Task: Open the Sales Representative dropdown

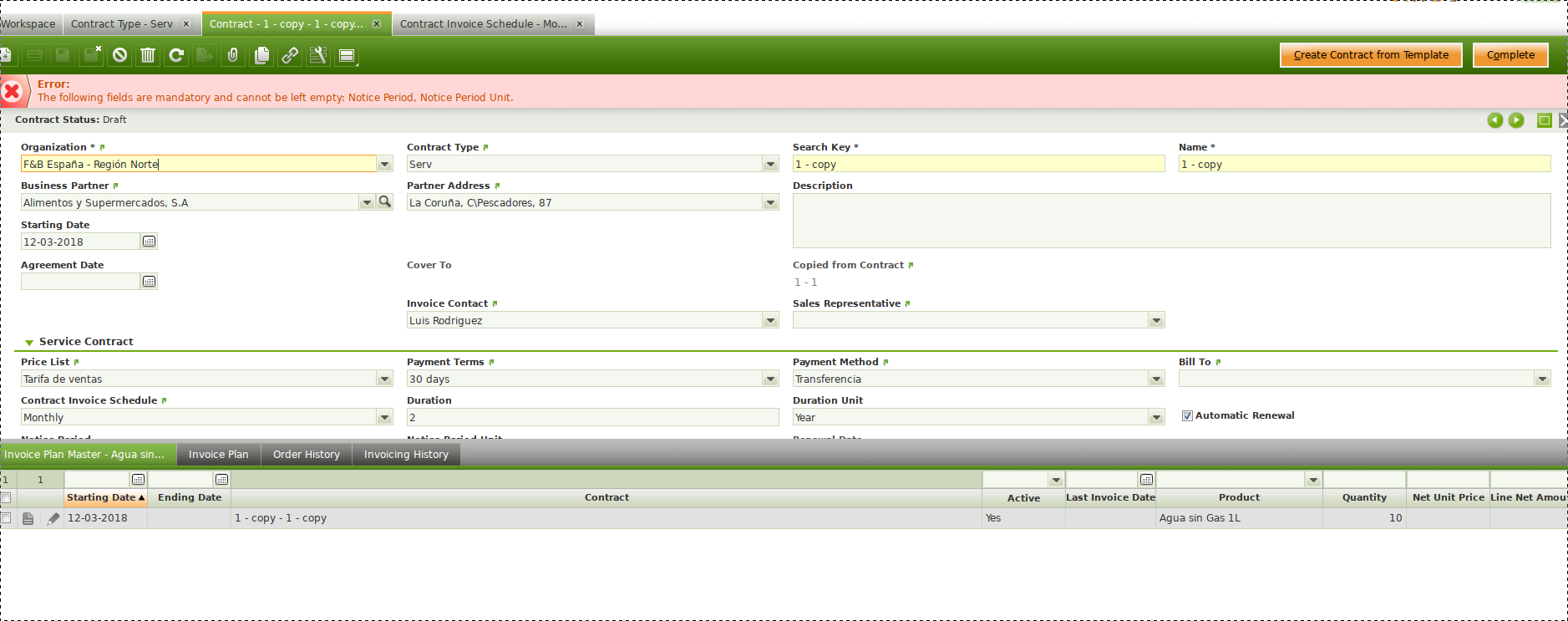Action: pos(1157,320)
